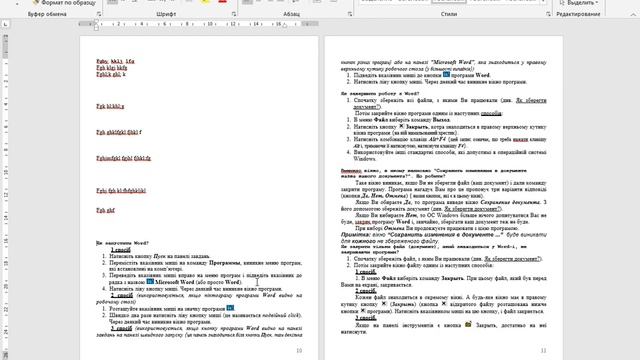Click the '2 спосіб' subheading on page 10
640x360 pixels.
pos(122,295)
